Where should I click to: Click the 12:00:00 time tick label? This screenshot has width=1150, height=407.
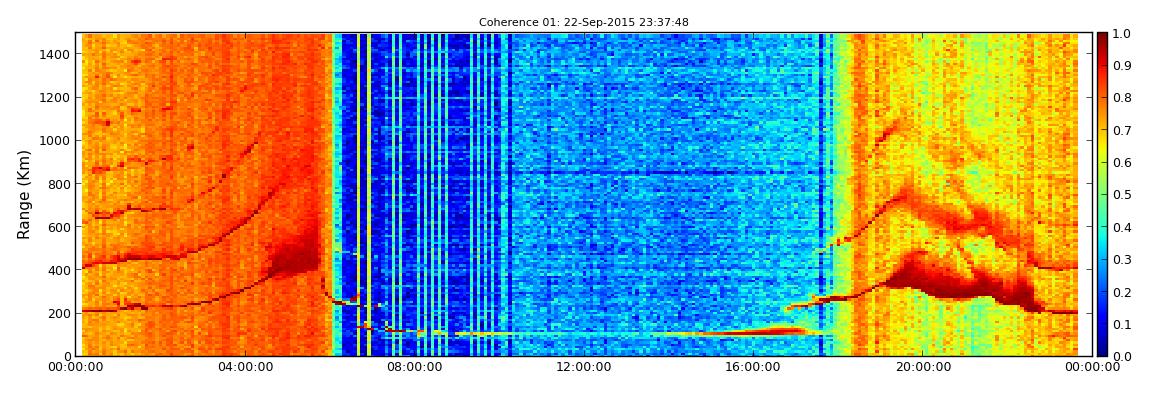coord(582,367)
